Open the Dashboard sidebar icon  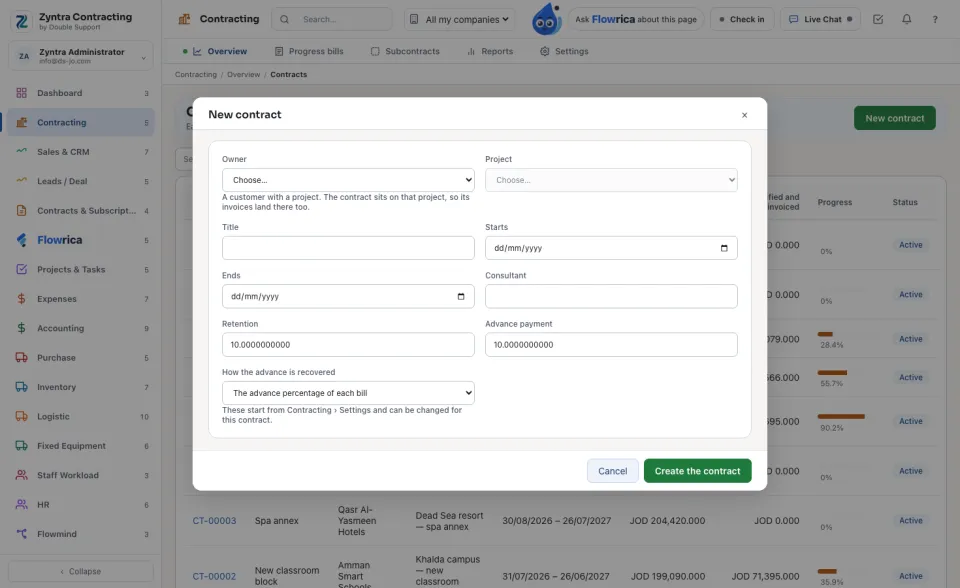click(21, 93)
